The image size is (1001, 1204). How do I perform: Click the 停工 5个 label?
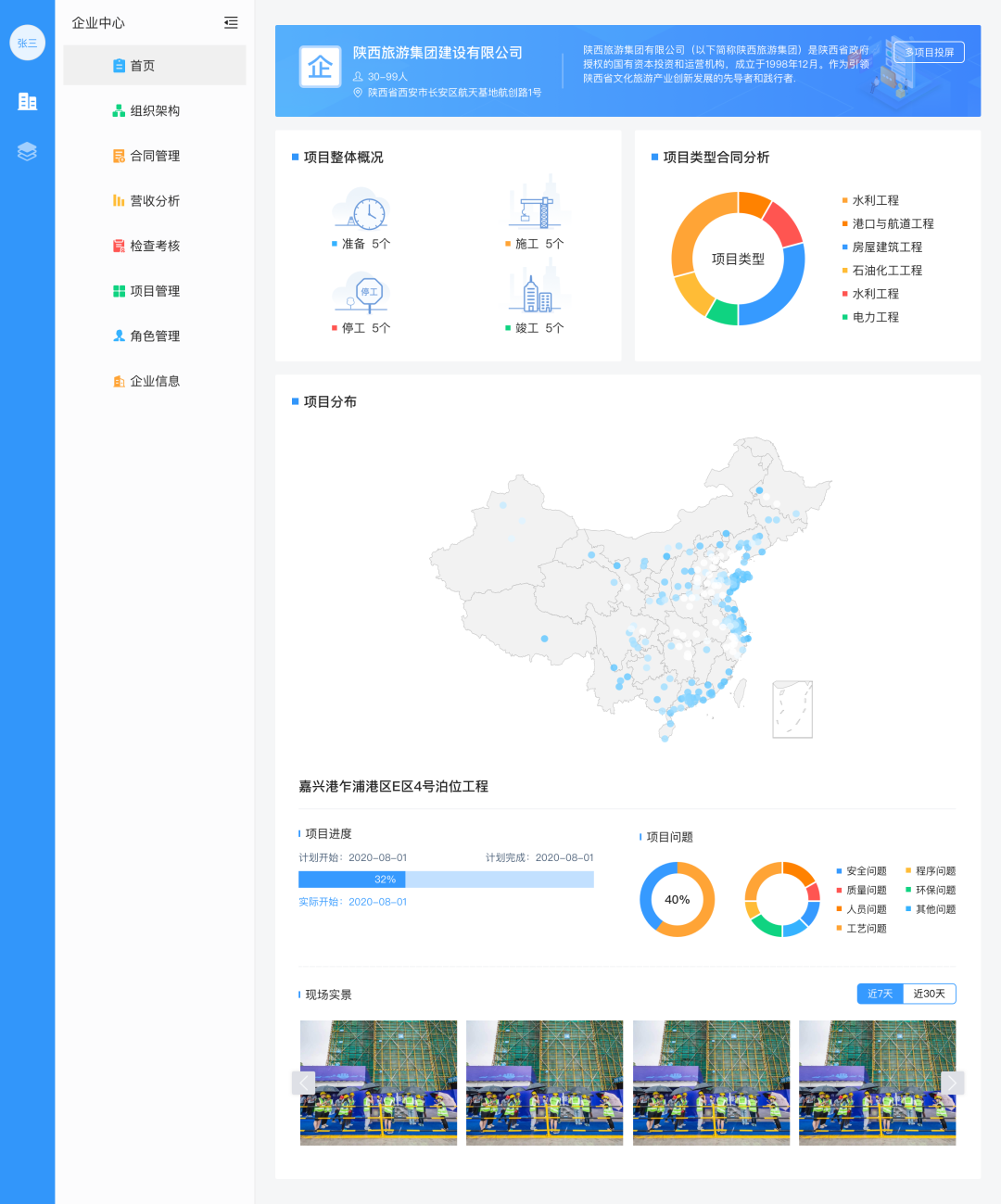(361, 328)
